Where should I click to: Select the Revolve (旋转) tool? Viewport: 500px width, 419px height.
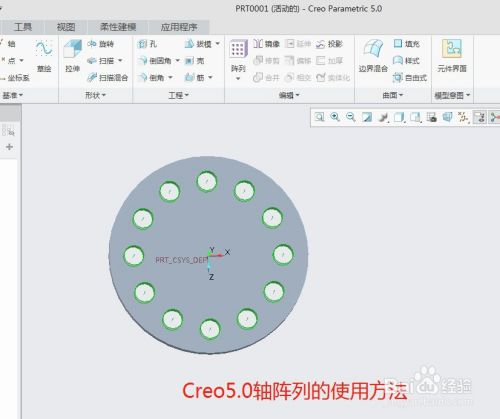point(100,44)
